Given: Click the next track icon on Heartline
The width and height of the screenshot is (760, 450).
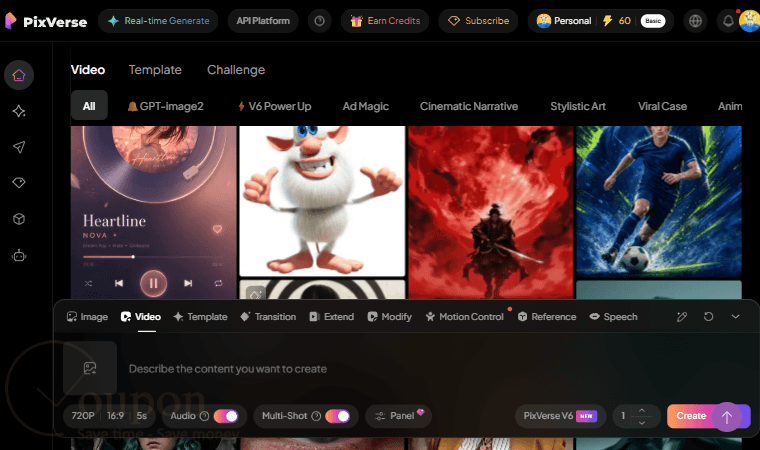Looking at the screenshot, I should click(188, 283).
